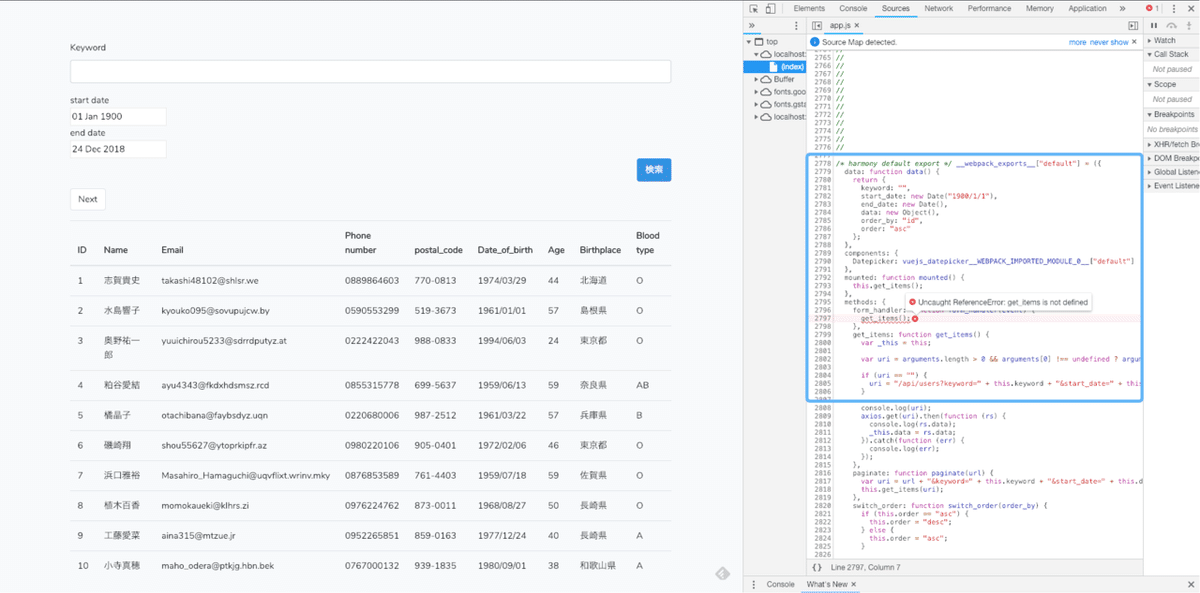Open the Performance tab
This screenshot has height=593, width=1200.
pos(989,8)
